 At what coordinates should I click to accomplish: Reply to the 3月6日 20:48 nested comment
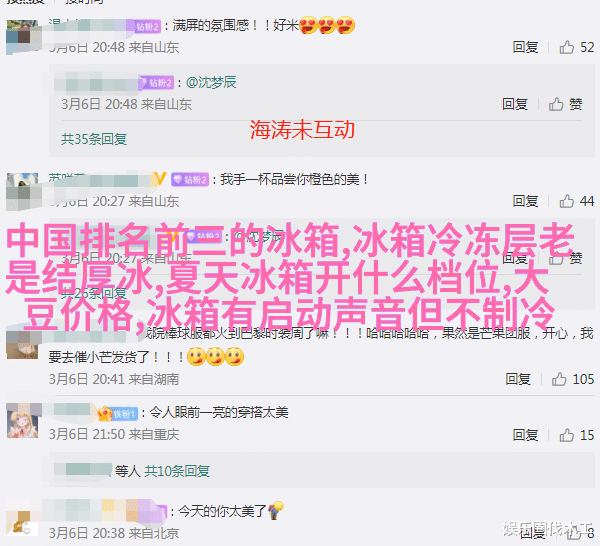(x=515, y=104)
